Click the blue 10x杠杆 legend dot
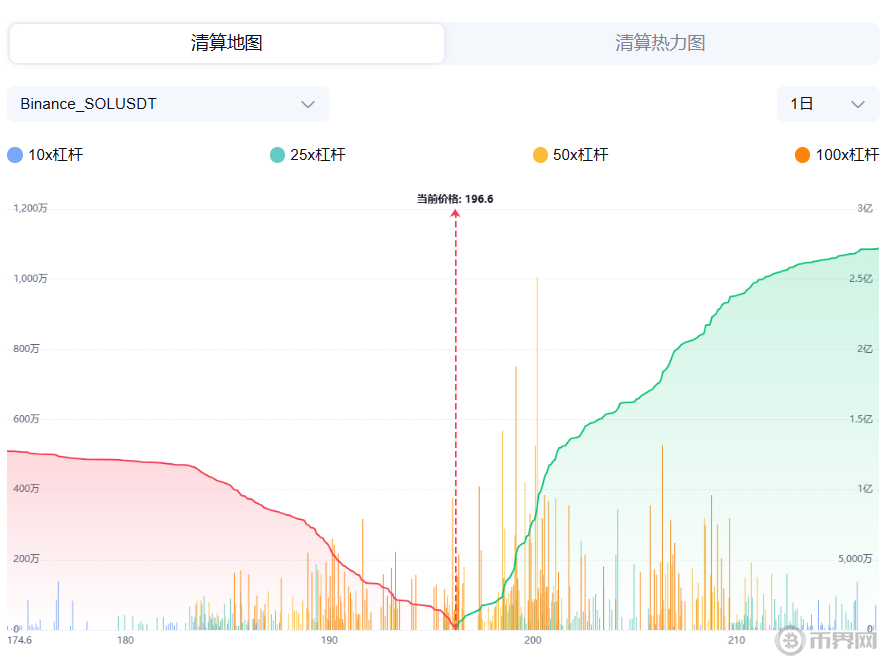The width and height of the screenshot is (888, 668). pyautogui.click(x=15, y=155)
